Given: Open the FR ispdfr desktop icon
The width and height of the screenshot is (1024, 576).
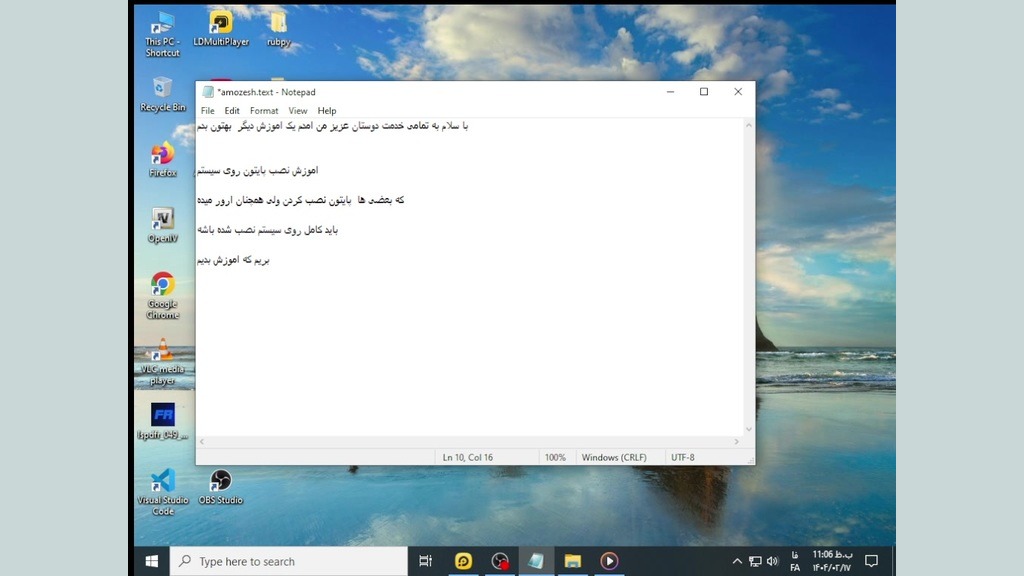Looking at the screenshot, I should (163, 422).
